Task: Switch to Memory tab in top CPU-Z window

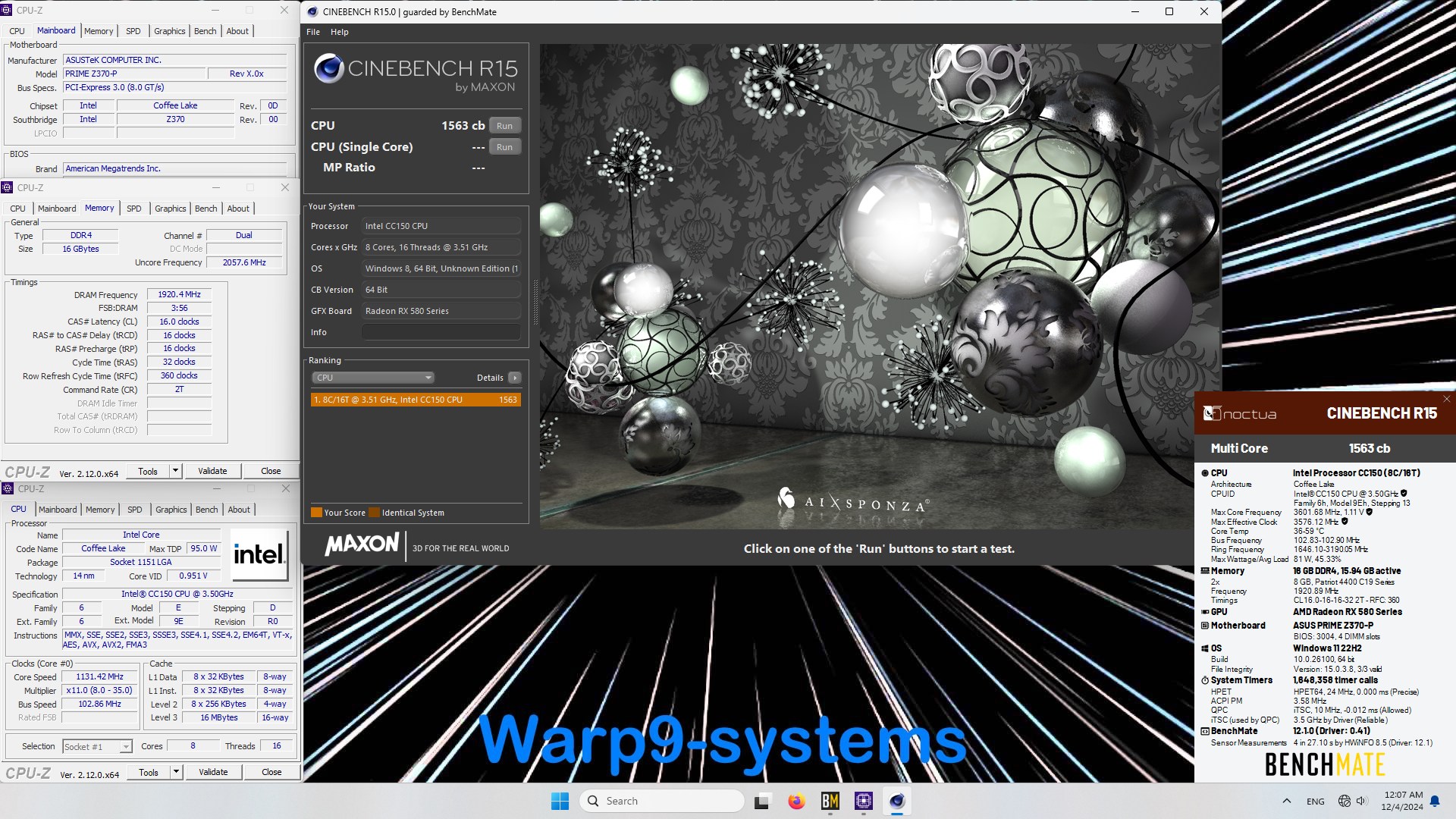Action: click(x=99, y=31)
